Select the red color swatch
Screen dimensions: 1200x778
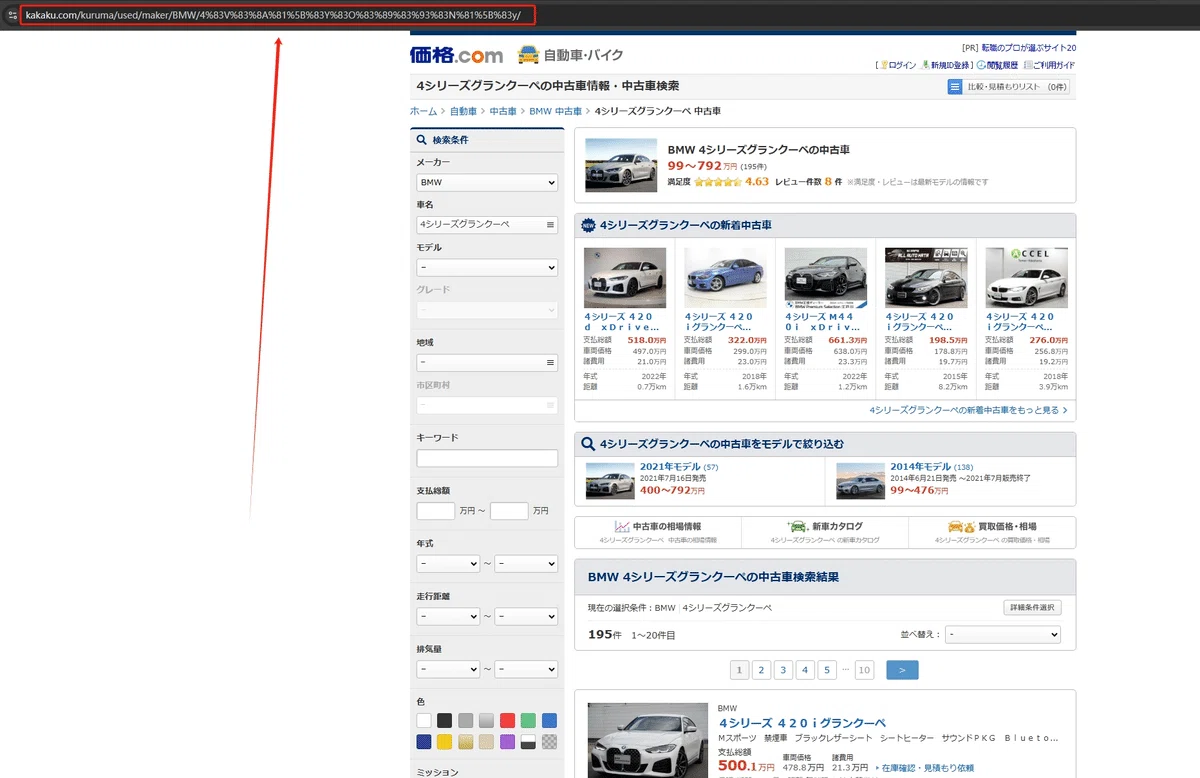pos(508,720)
